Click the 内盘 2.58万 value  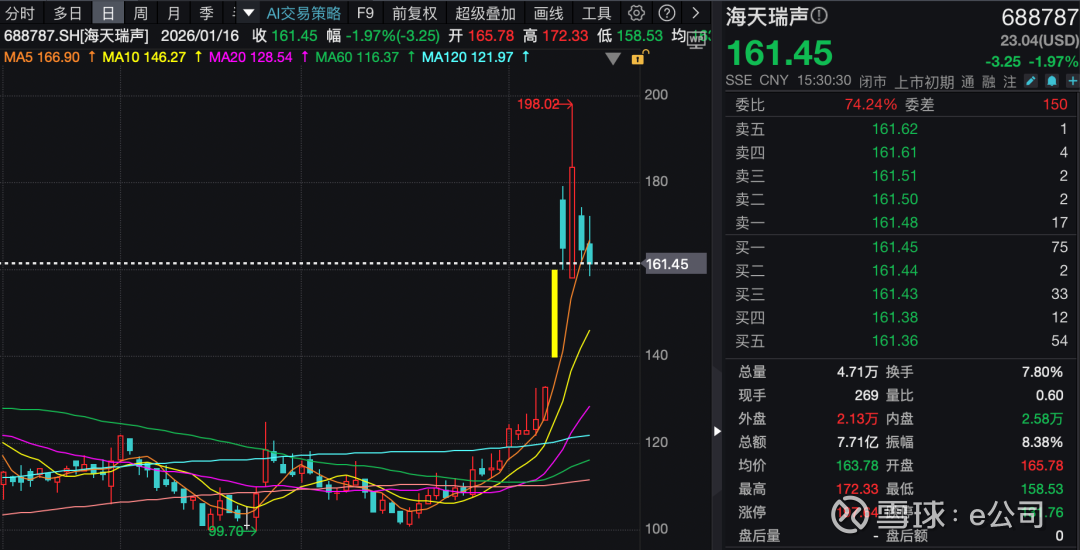pos(1041,419)
